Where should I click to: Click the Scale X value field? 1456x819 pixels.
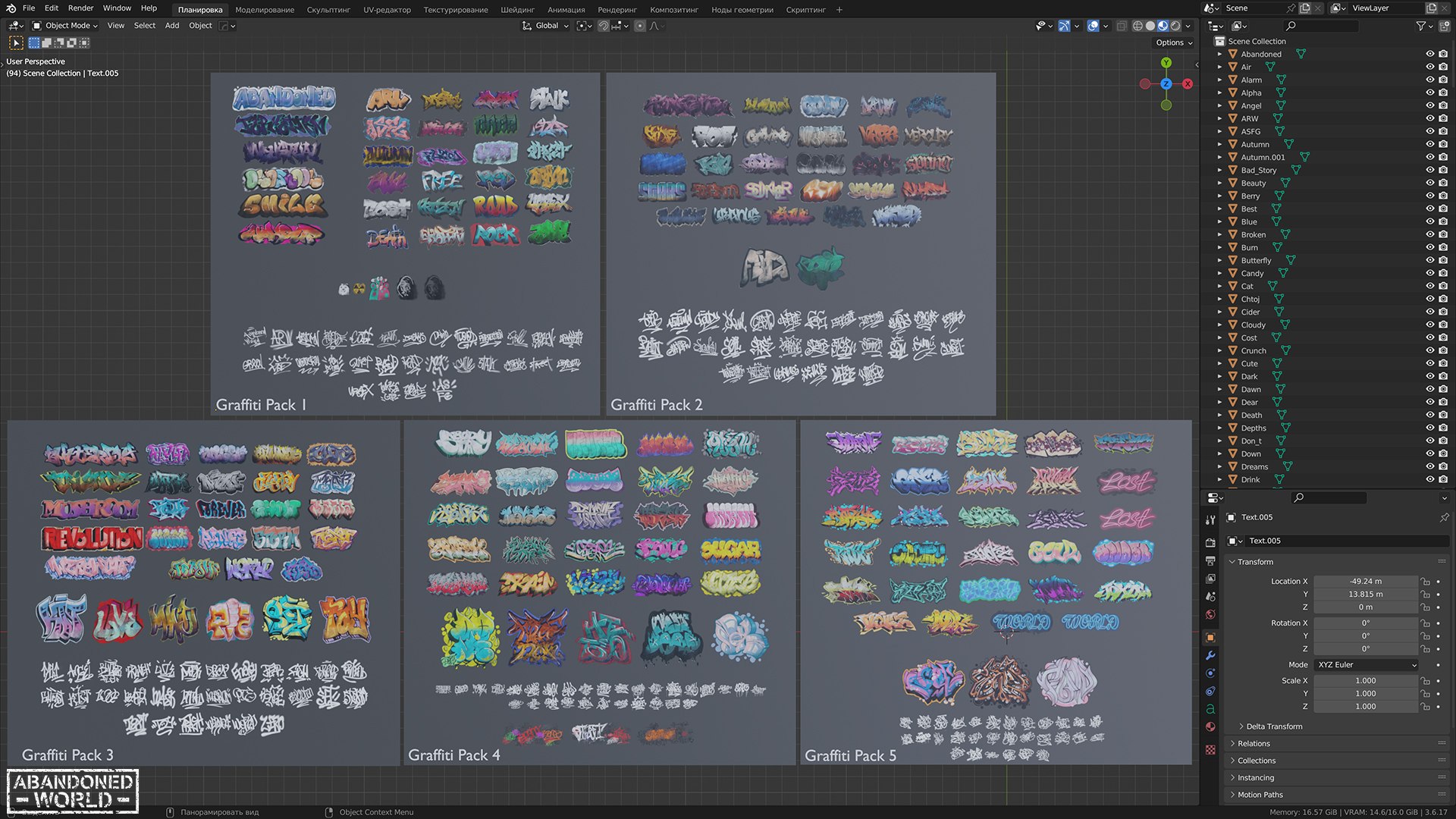point(1365,681)
